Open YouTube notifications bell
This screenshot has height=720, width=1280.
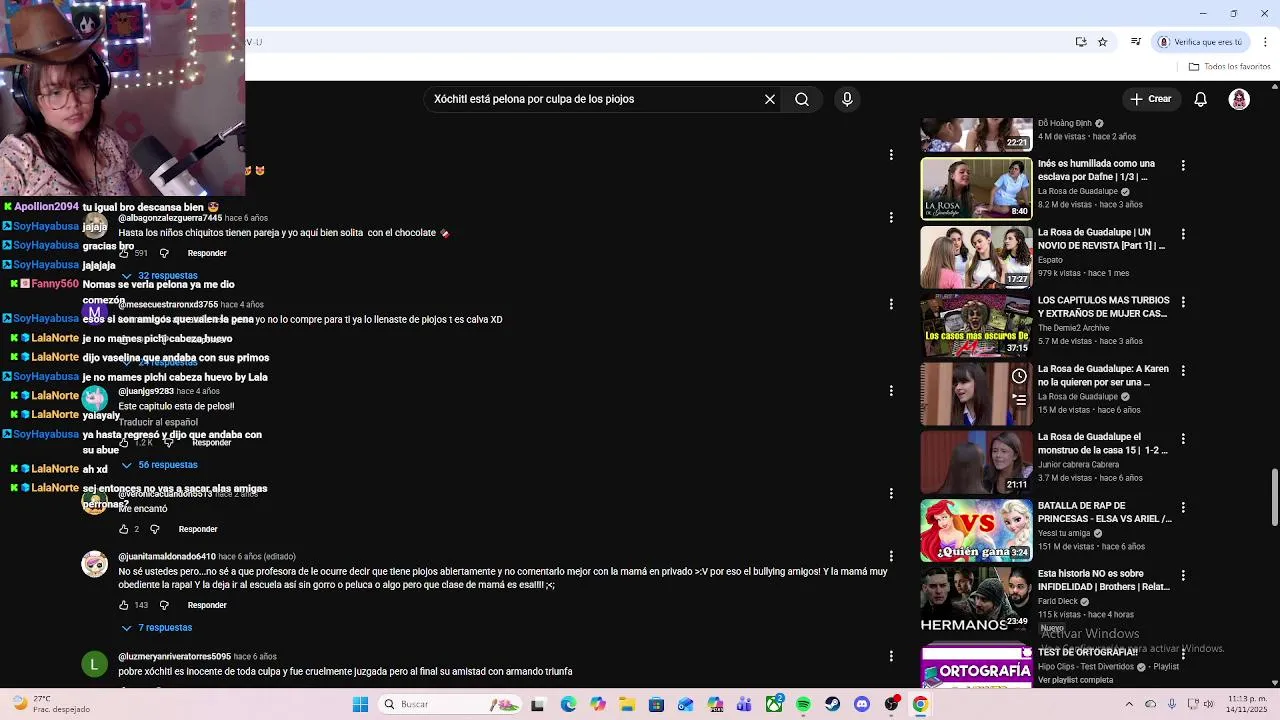(1201, 99)
